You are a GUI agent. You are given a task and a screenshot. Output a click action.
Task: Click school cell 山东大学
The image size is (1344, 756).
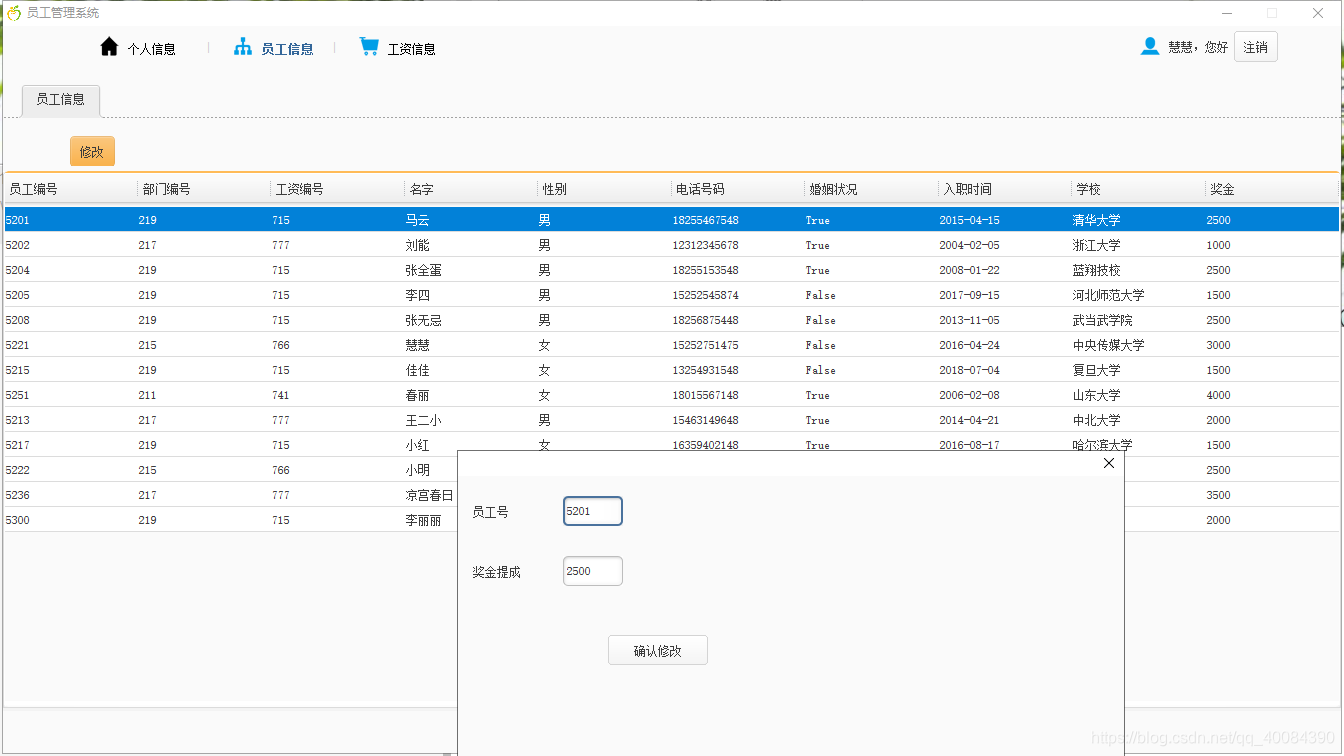click(x=1097, y=395)
